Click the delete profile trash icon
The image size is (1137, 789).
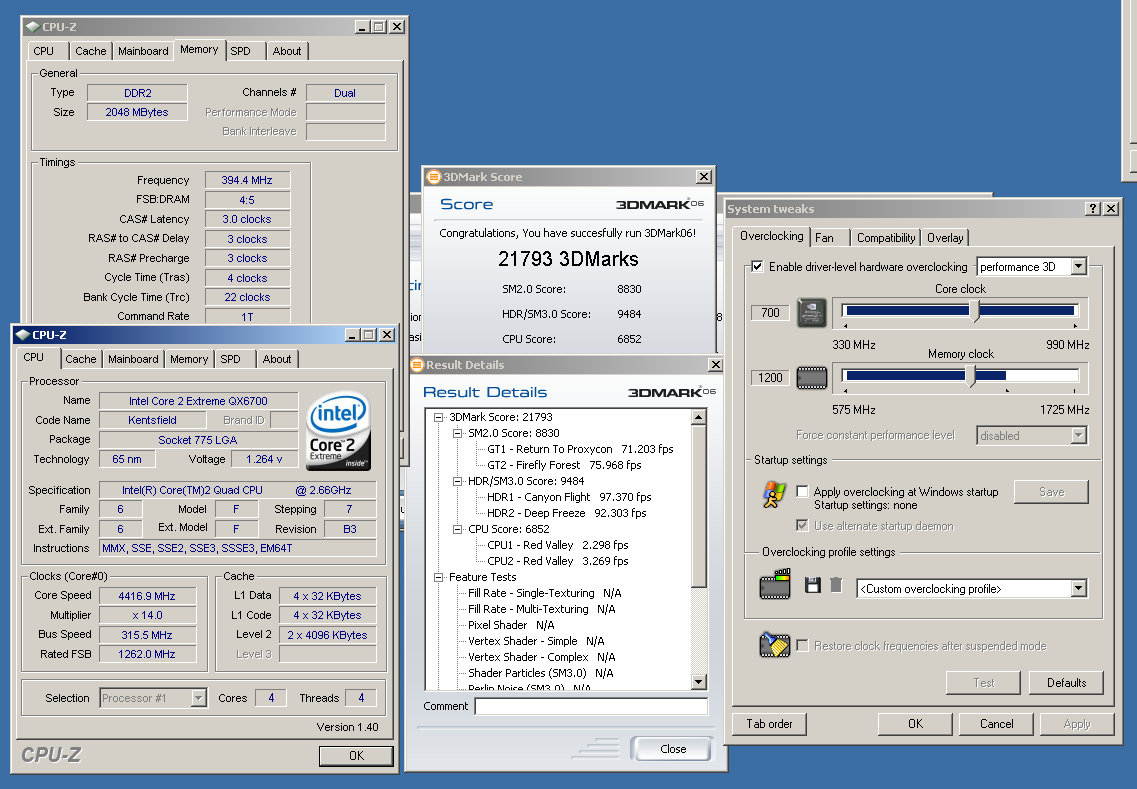pyautogui.click(x=836, y=585)
